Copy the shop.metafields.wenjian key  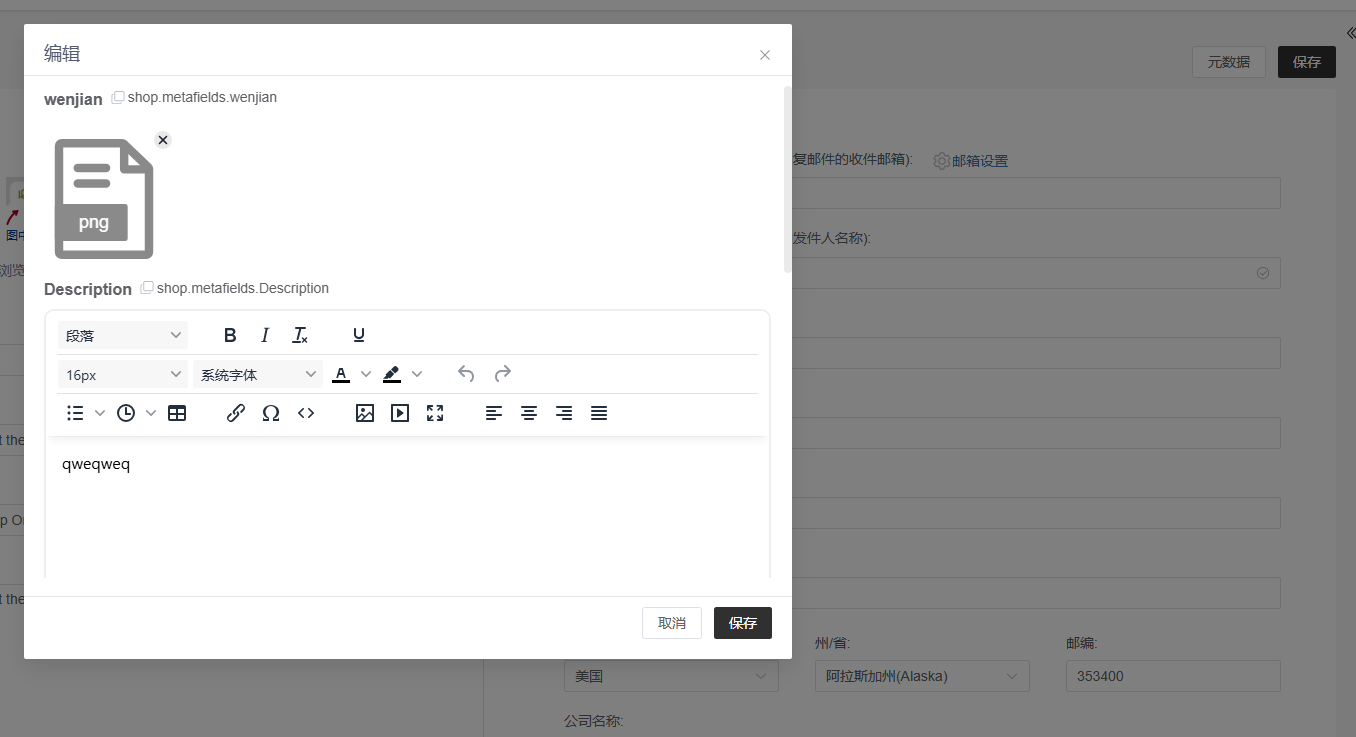pos(118,98)
